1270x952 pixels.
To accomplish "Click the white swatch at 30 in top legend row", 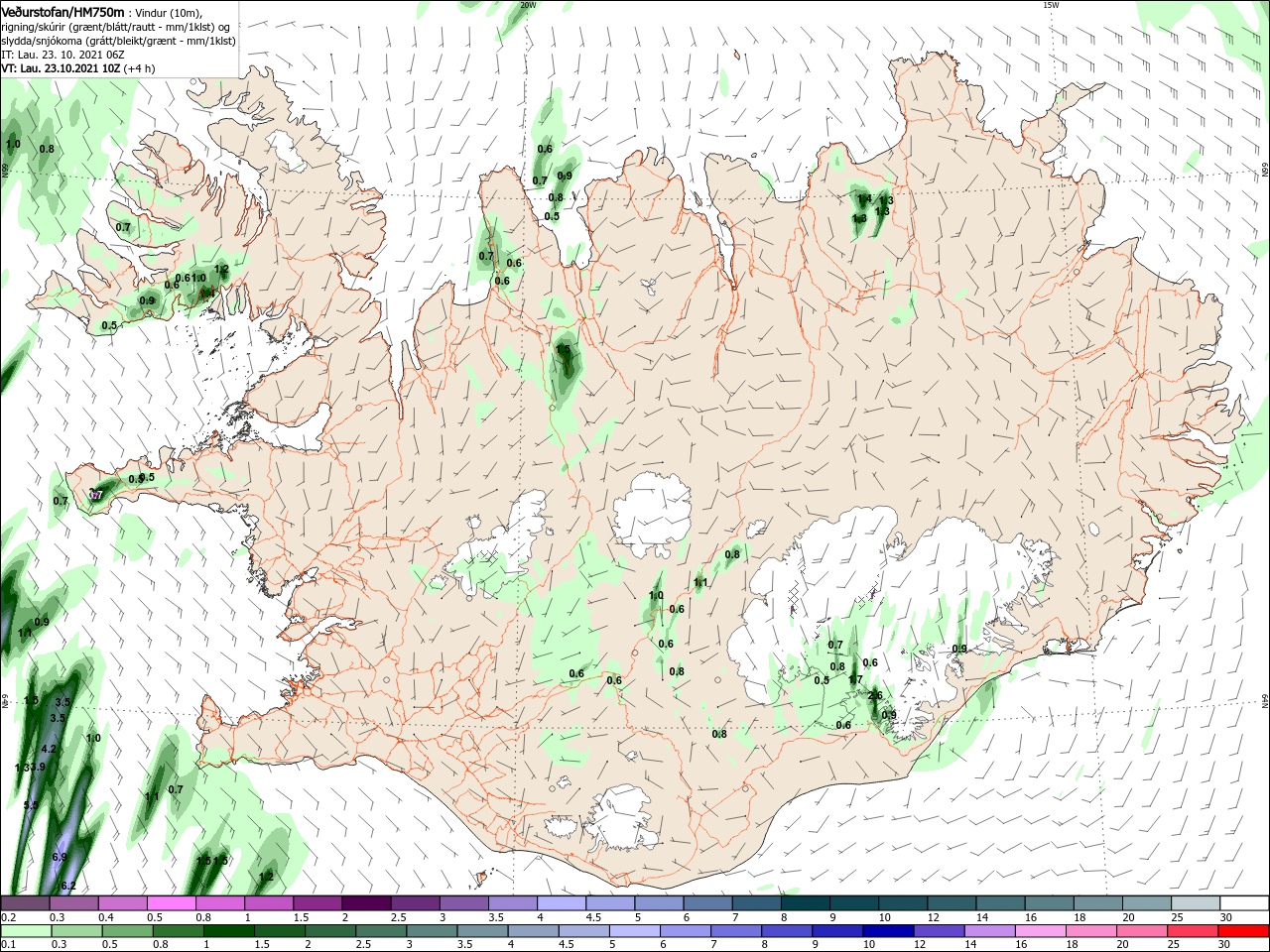I will [x=1244, y=903].
